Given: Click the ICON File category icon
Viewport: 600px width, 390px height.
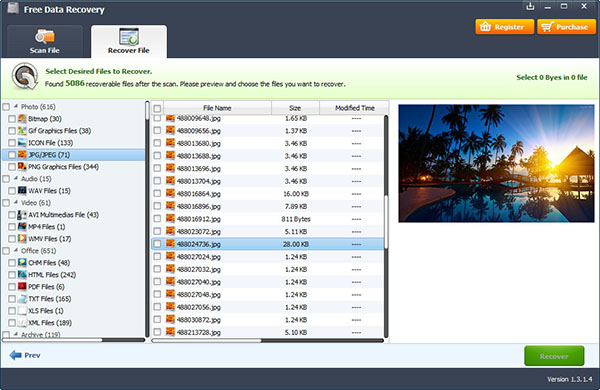Looking at the screenshot, I should (x=22, y=143).
